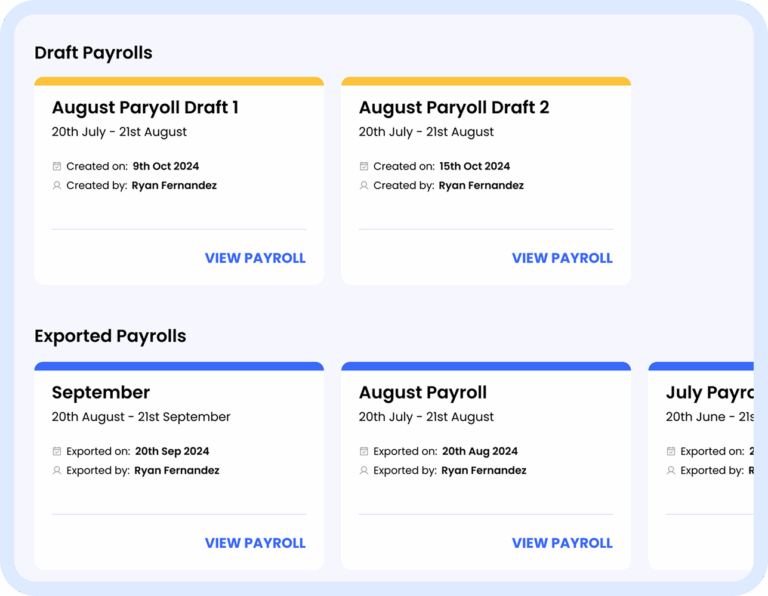Viewport: 768px width, 596px height.
Task: Click the 15th Oct 2024 creation date
Action: (474, 166)
